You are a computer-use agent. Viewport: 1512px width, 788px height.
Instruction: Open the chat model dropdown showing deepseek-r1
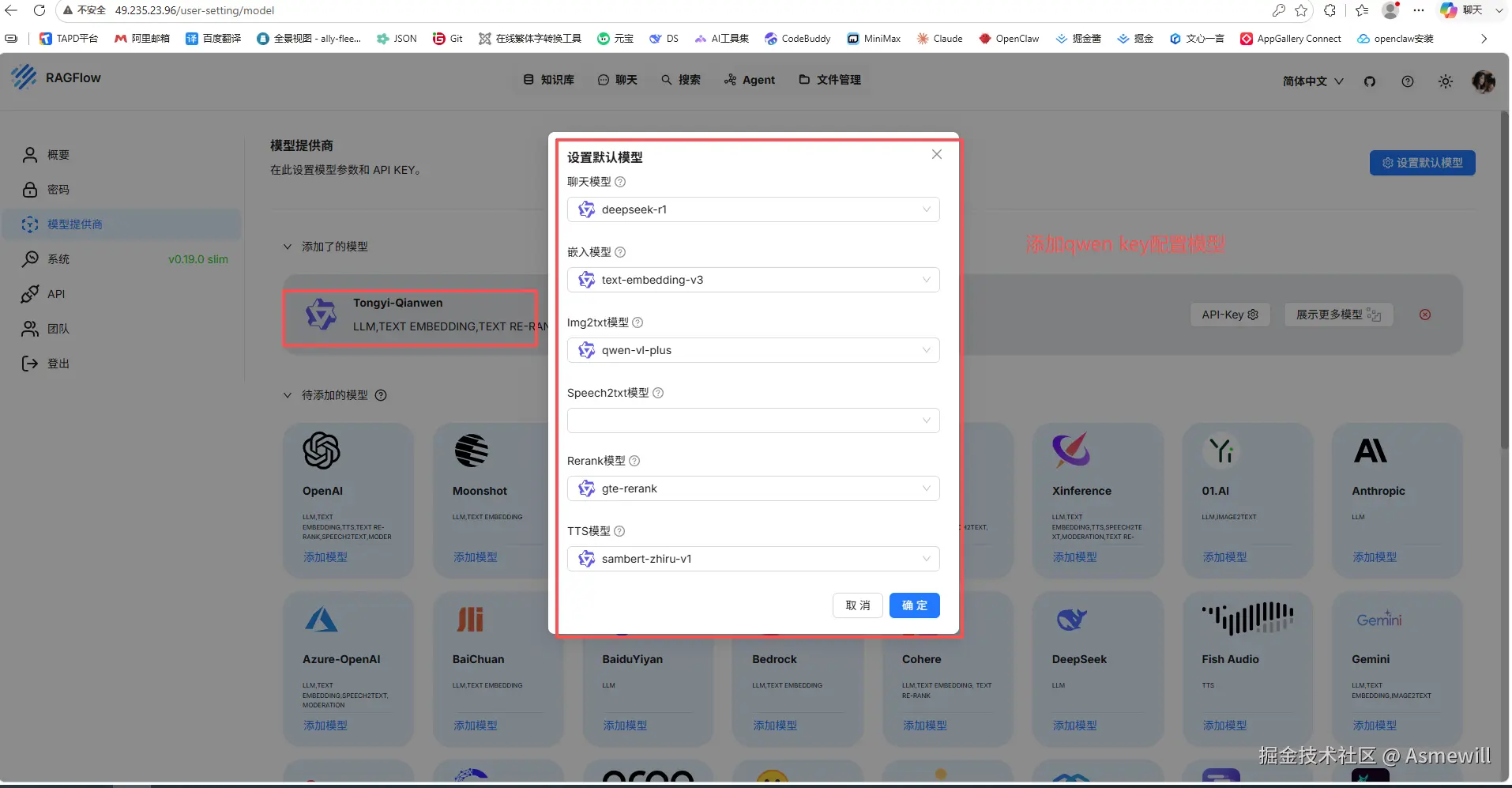click(753, 209)
